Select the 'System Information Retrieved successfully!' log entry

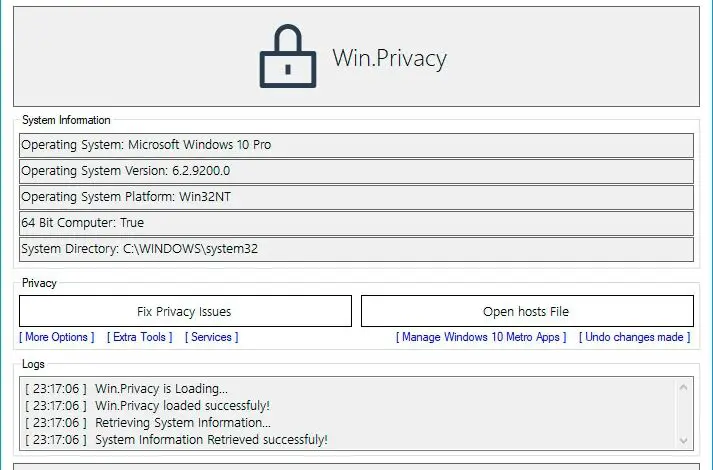211,440
